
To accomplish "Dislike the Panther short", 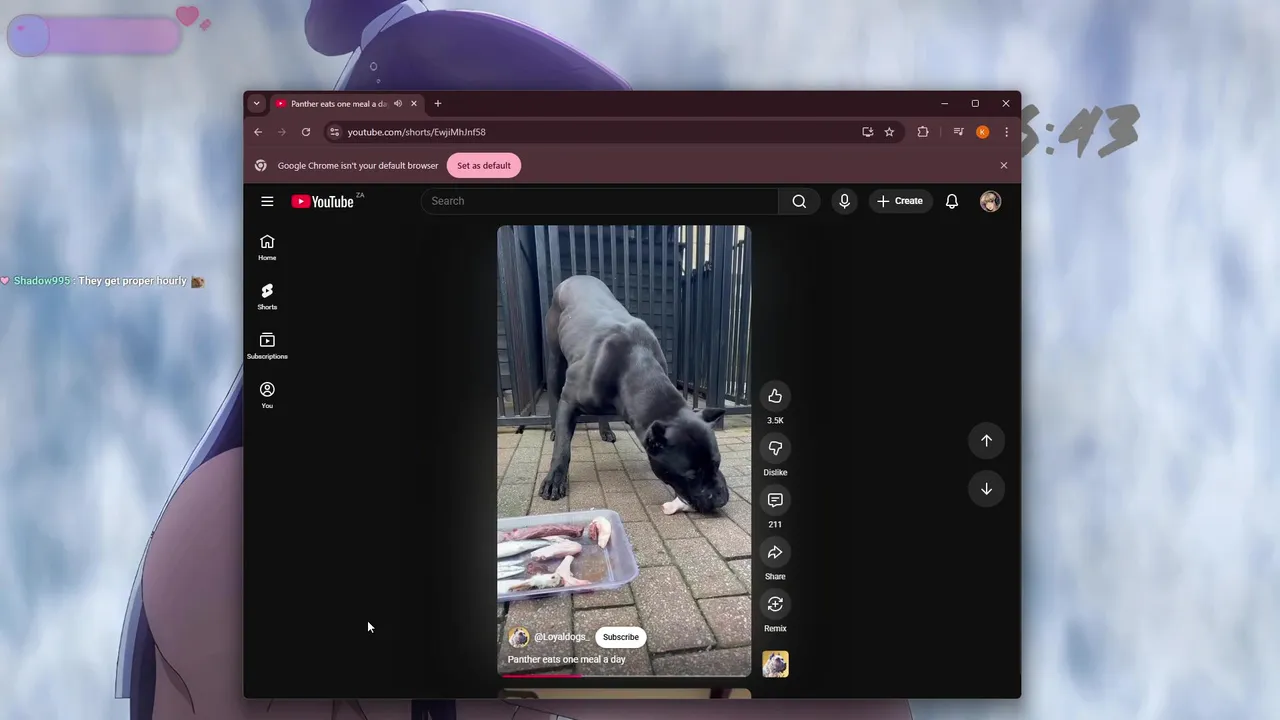I will (775, 448).
